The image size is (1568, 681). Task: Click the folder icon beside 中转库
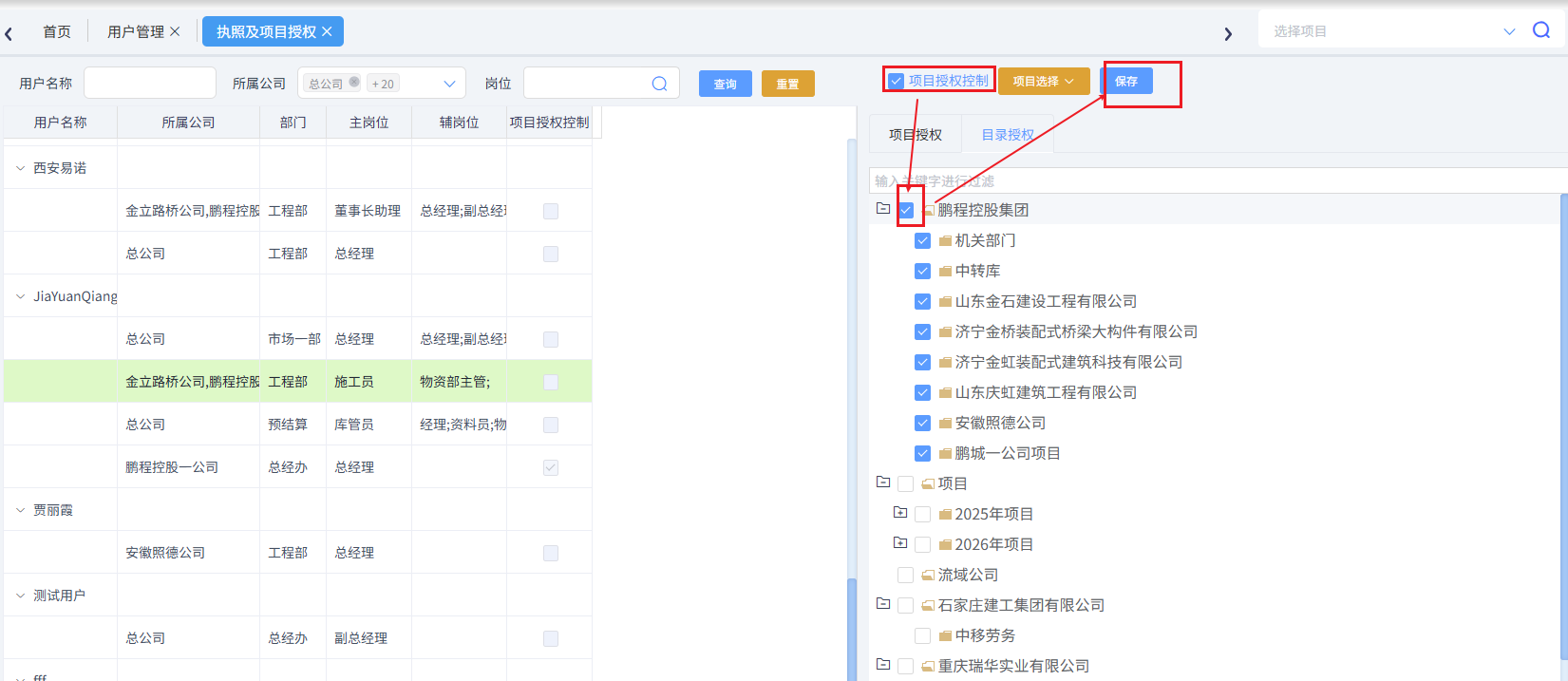(x=945, y=272)
